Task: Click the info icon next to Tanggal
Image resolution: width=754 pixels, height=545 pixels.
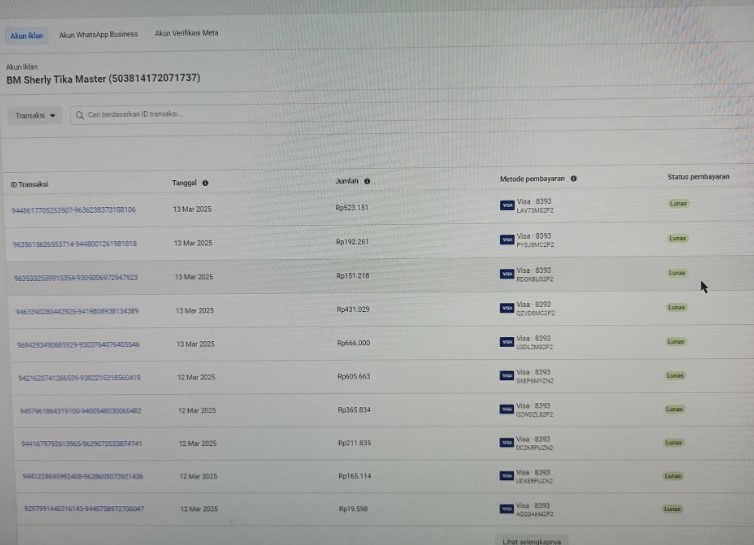Action: [x=205, y=183]
